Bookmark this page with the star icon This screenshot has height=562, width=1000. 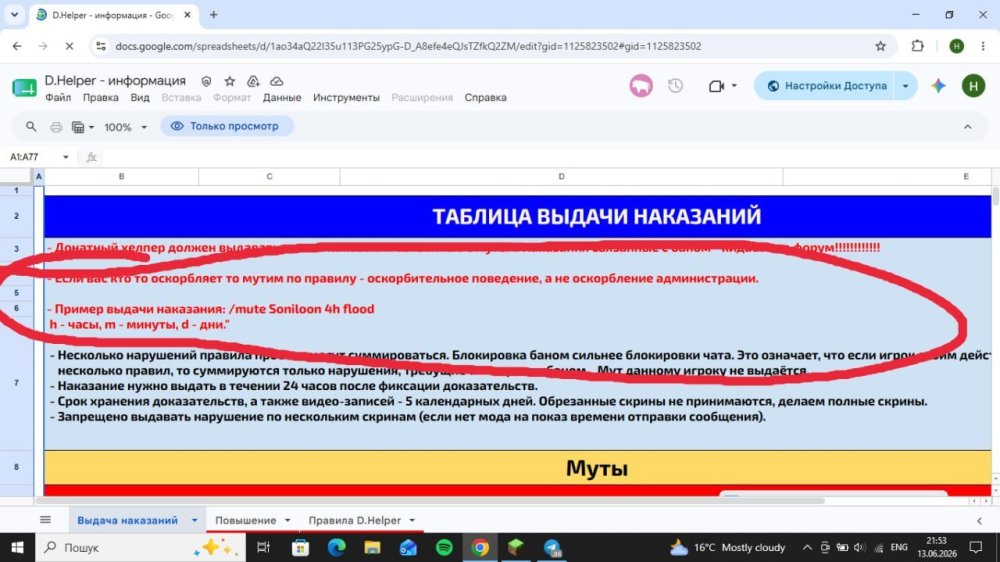pyautogui.click(x=881, y=46)
